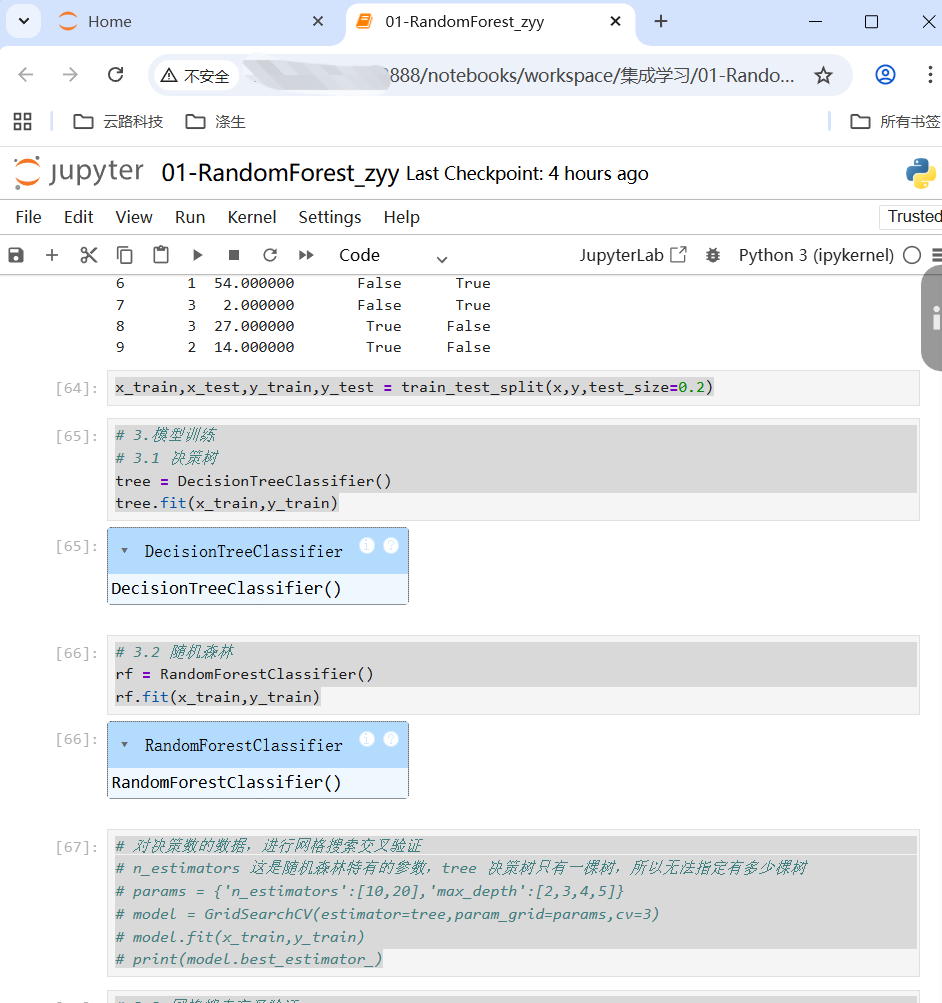Bookmark this page with star icon
Screen dimensions: 942x1003
pos(823,75)
